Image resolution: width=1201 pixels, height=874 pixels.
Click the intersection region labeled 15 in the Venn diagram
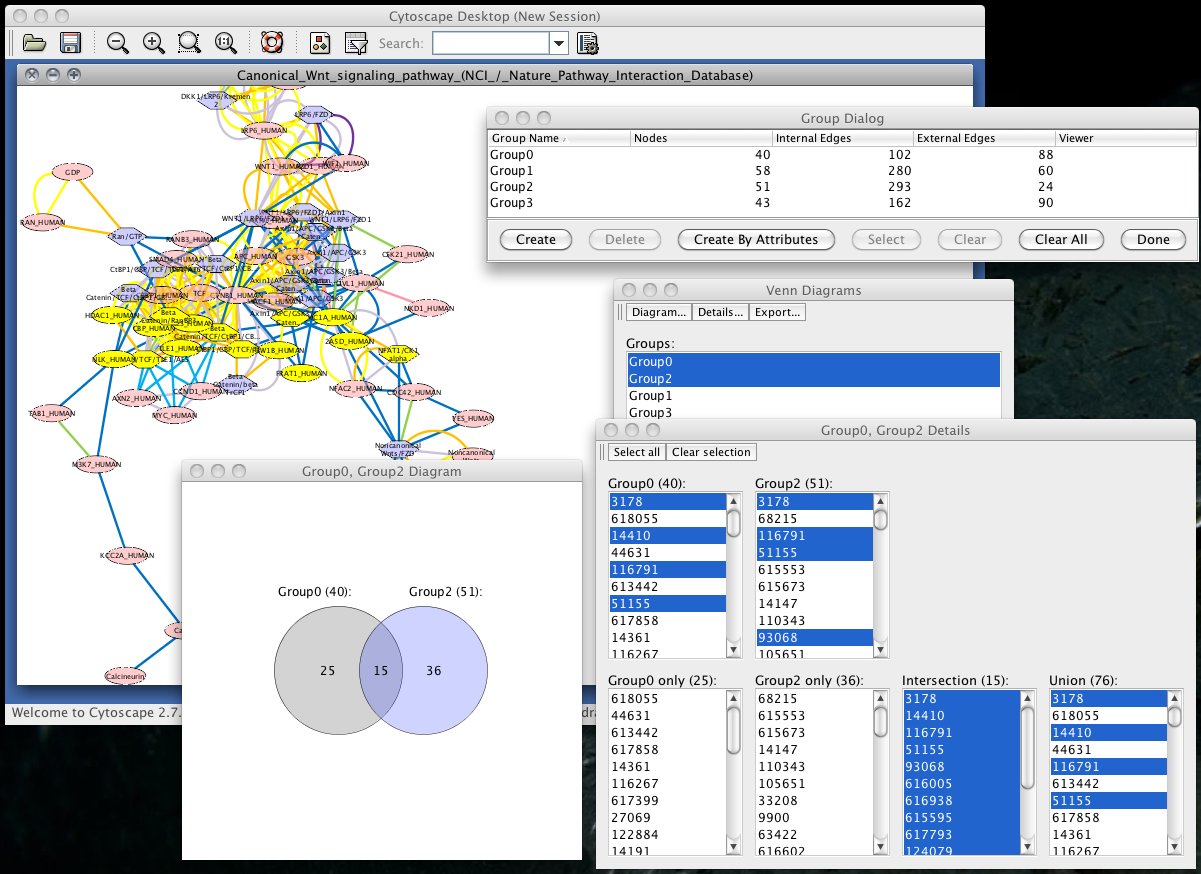point(380,670)
